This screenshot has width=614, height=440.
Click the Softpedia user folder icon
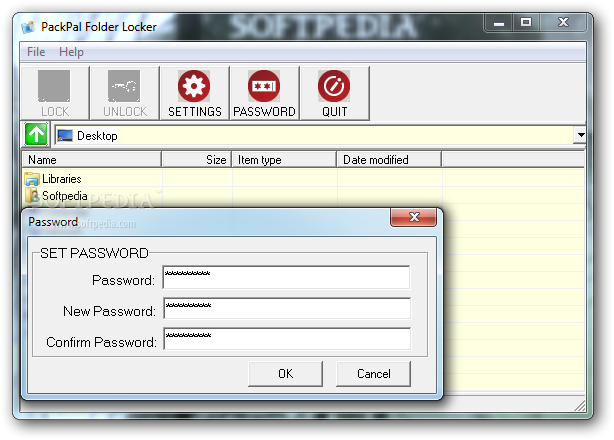click(32, 195)
